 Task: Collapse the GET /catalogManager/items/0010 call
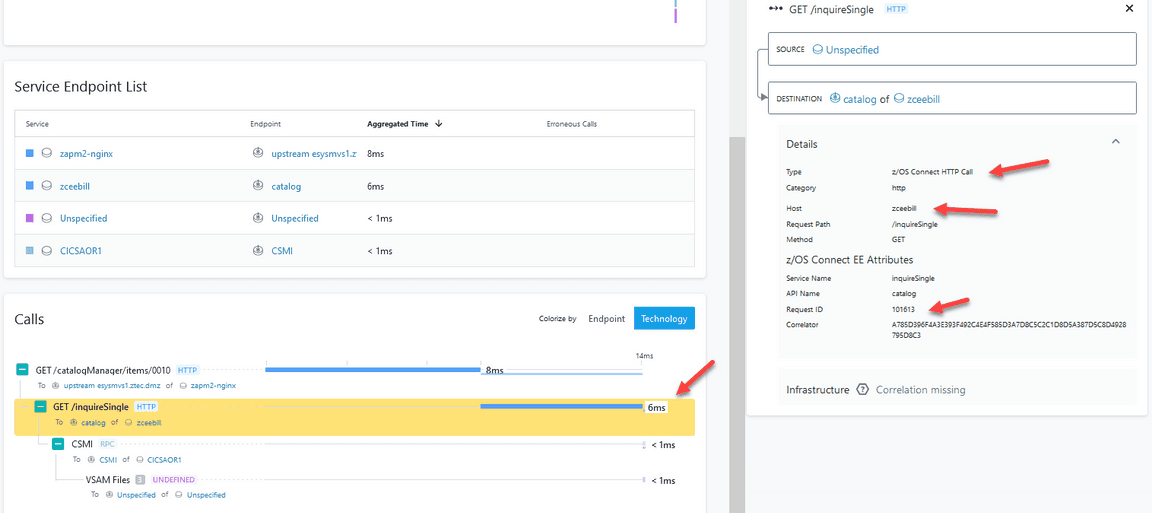coord(23,370)
